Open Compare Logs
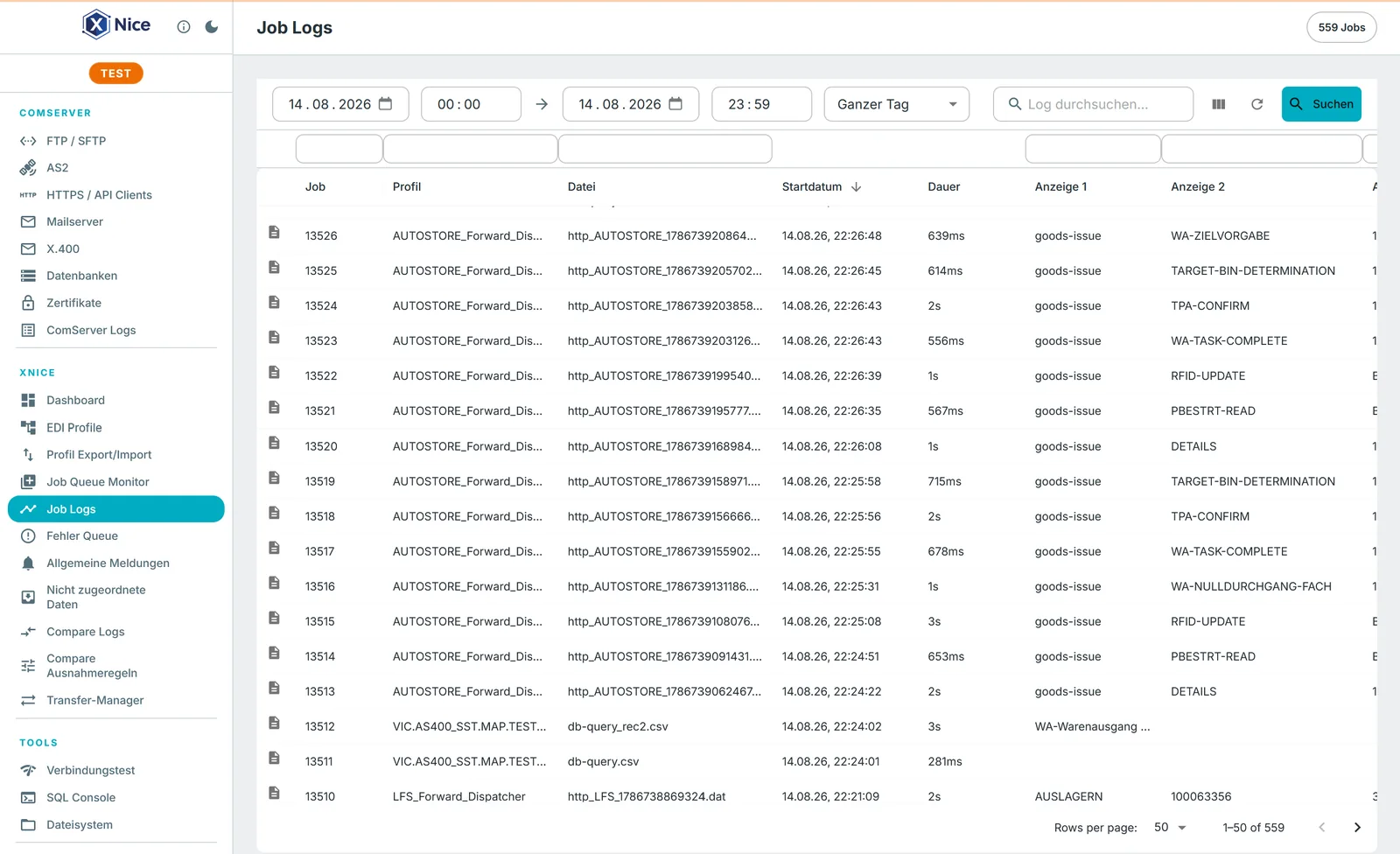1400x854 pixels. click(115, 632)
